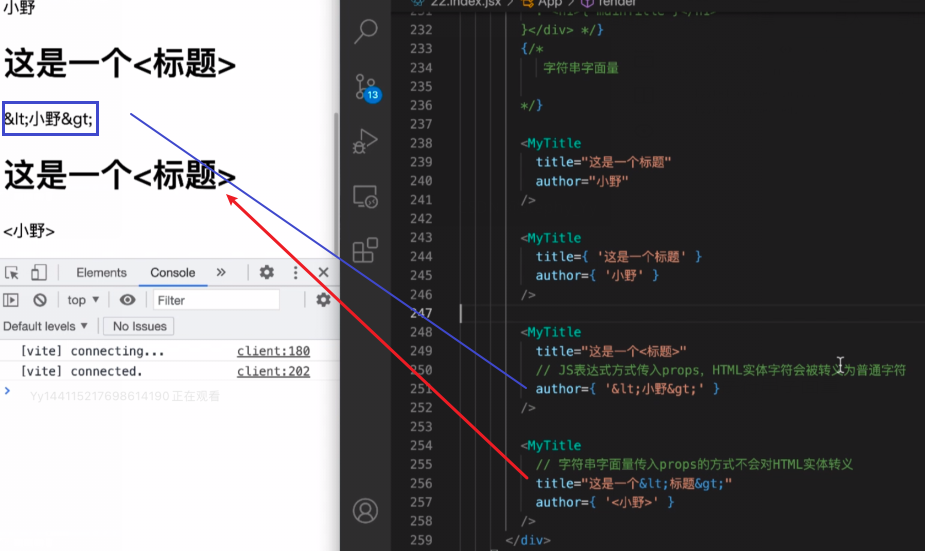925x551 pixels.
Task: Toggle the live expression eye icon
Action: tap(127, 300)
